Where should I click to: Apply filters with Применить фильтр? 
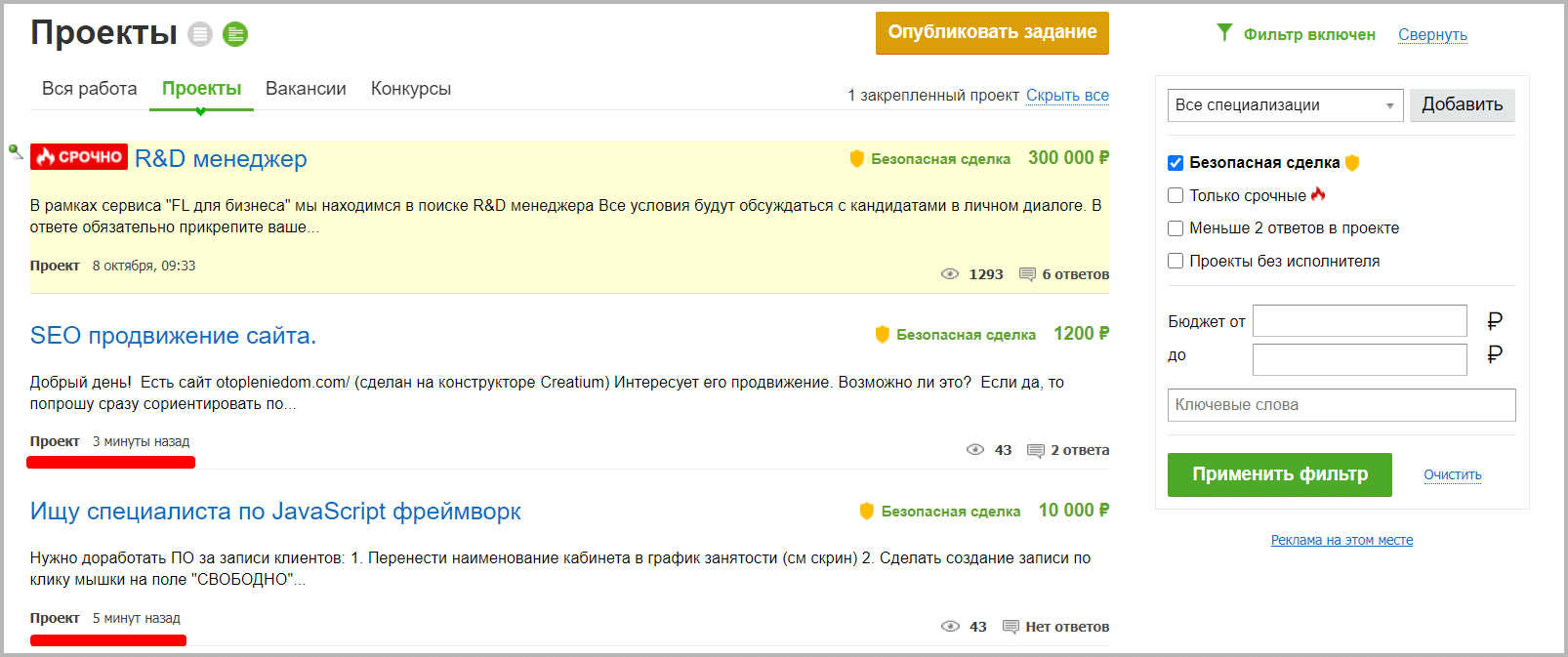pyautogui.click(x=1279, y=474)
